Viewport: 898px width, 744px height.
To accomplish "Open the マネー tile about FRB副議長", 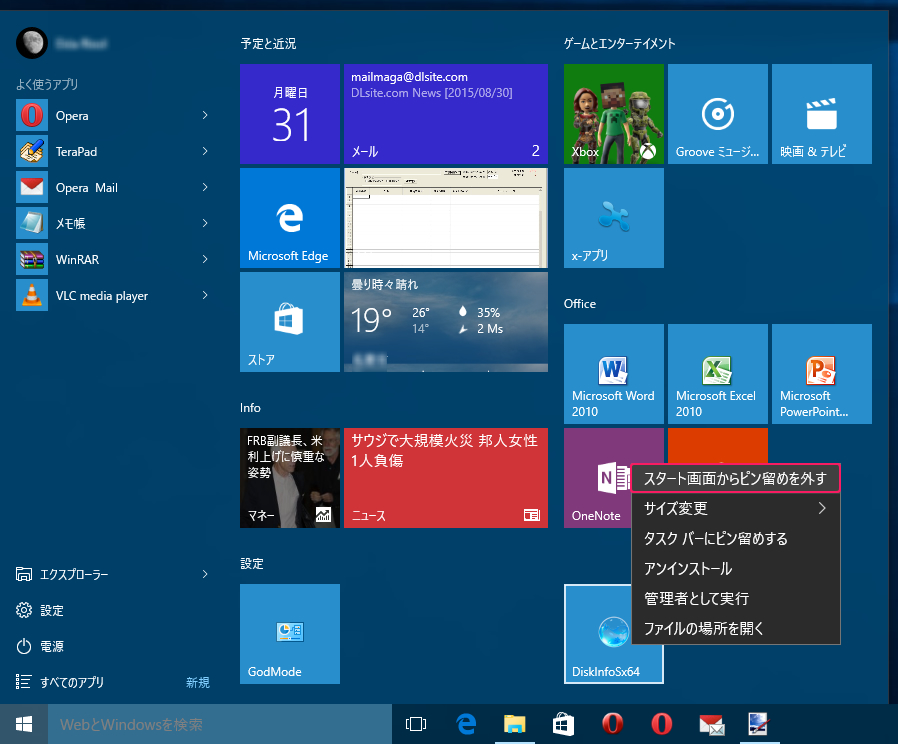I will (x=290, y=478).
